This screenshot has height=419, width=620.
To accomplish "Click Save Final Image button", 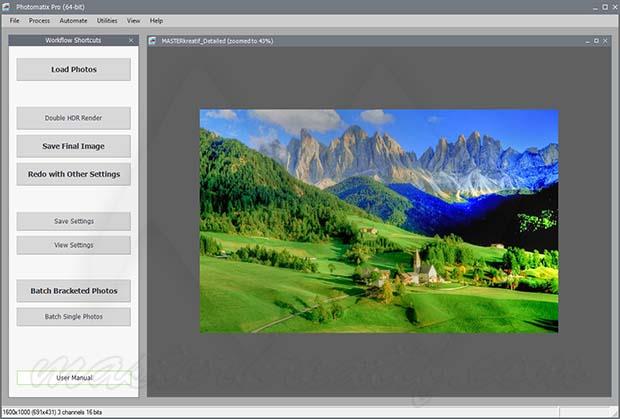I will click(x=74, y=146).
